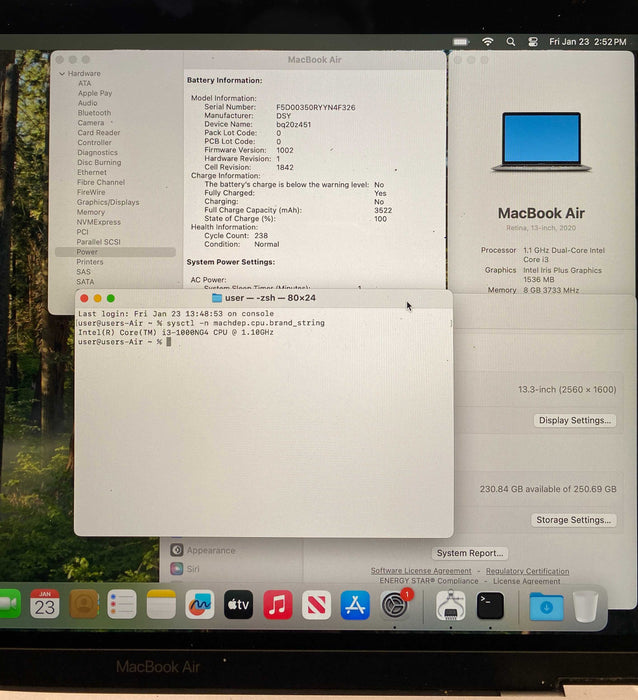
Task: Open the Trash in the Dock
Action: click(585, 606)
